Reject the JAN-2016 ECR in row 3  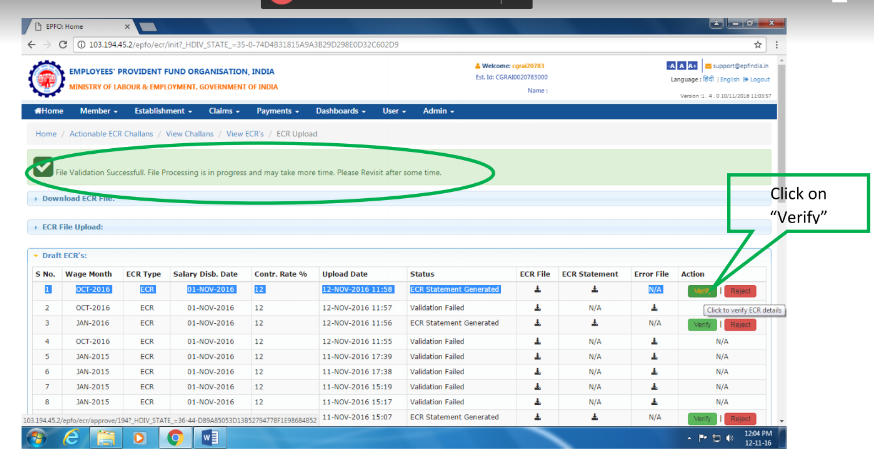[x=740, y=324]
